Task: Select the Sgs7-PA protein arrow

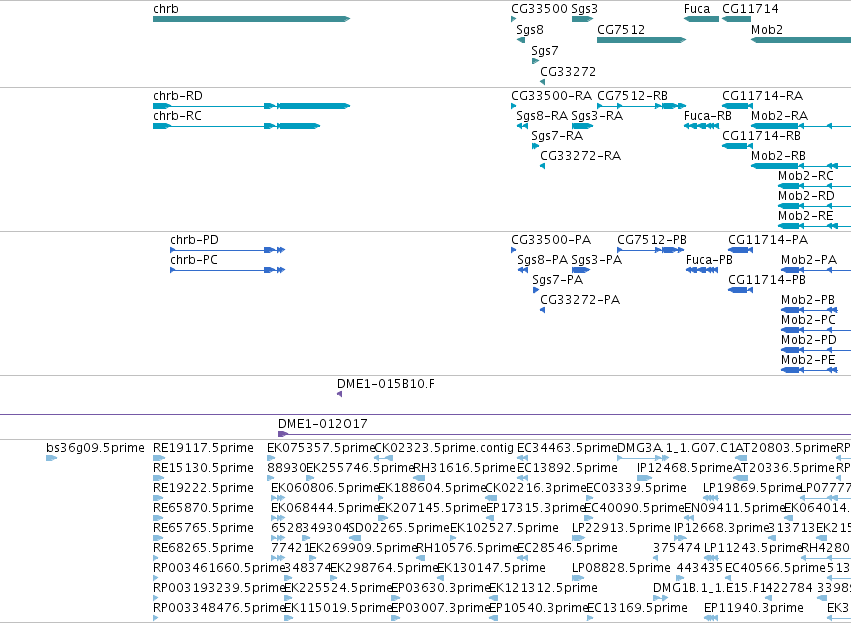Action: point(536,290)
